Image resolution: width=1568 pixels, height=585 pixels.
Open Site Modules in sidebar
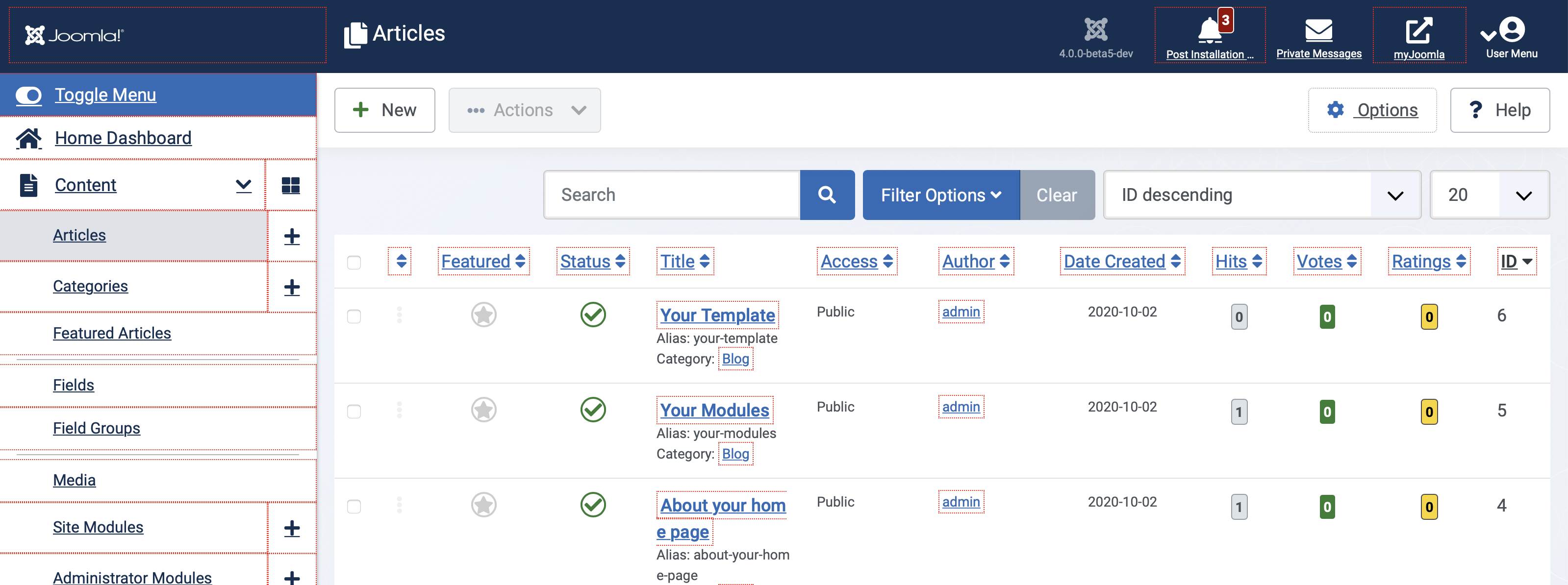coord(98,527)
